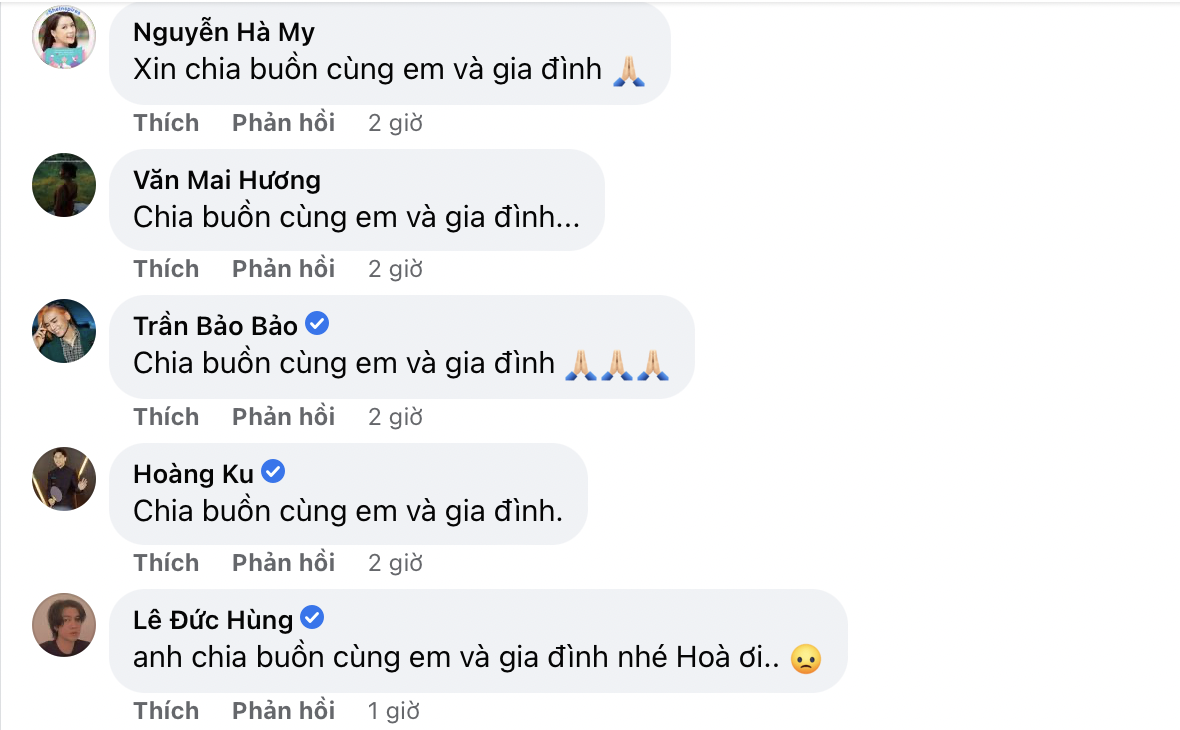Click the 1 giờ timestamp on Lê Đức Hùng's comment

tap(394, 710)
